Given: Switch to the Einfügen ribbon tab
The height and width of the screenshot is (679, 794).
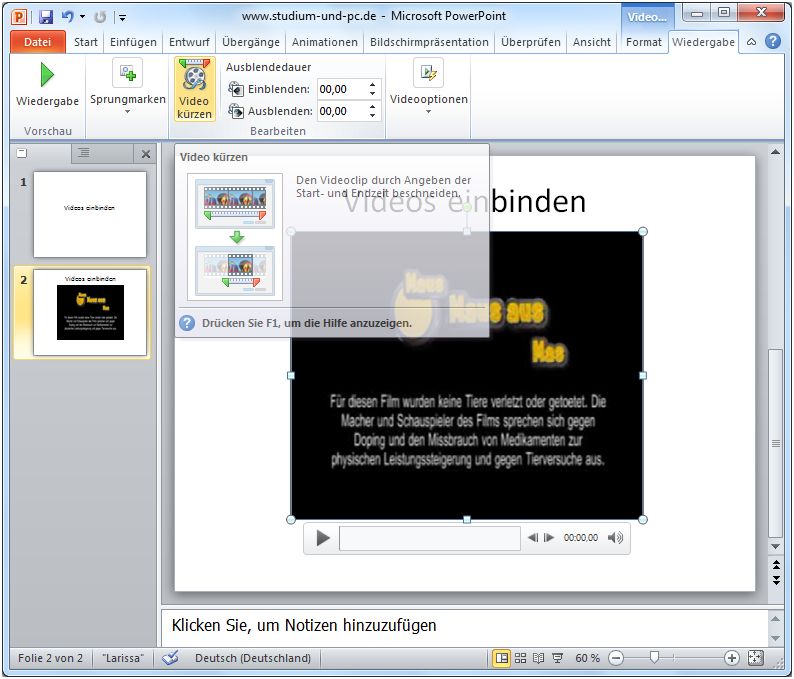Looking at the screenshot, I should pyautogui.click(x=133, y=42).
